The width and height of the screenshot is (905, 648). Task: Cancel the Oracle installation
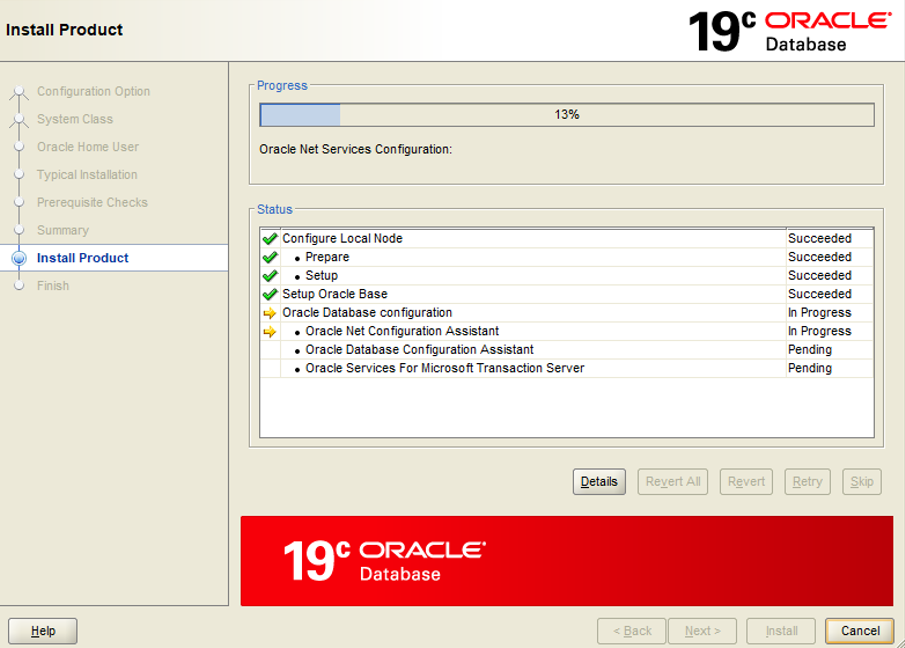coord(859,630)
